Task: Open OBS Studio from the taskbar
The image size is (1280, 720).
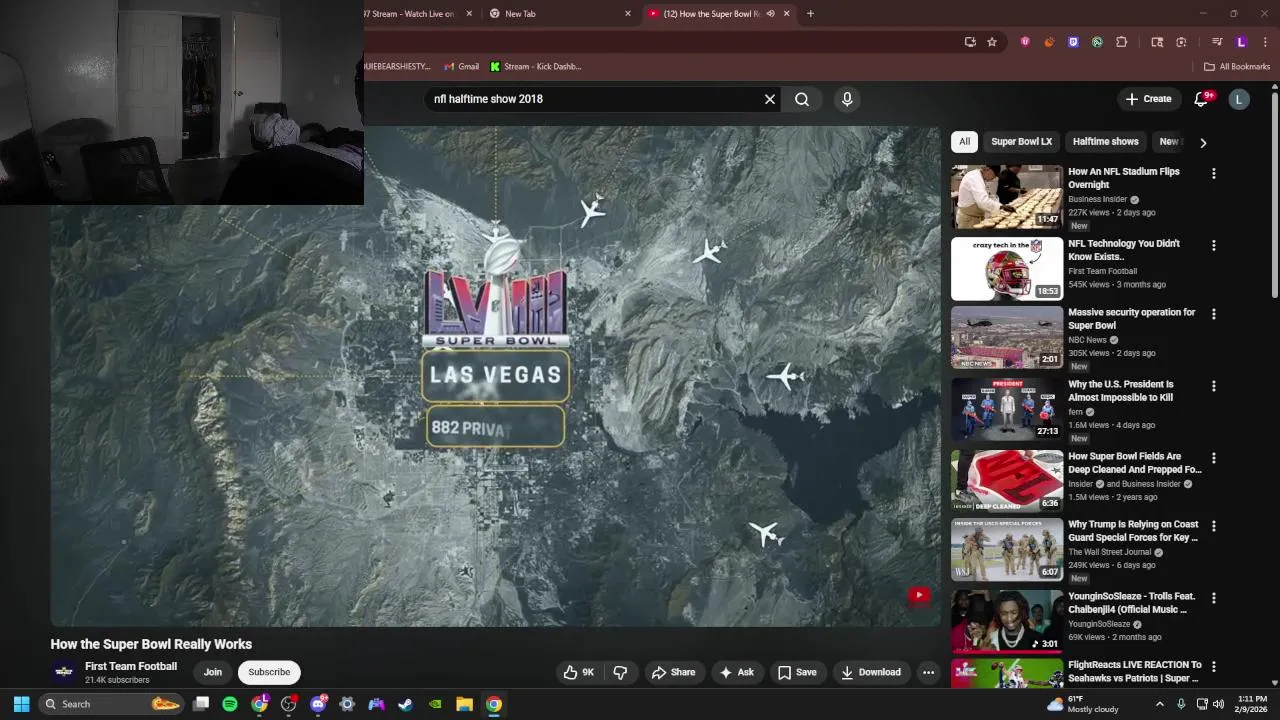Action: 289,704
